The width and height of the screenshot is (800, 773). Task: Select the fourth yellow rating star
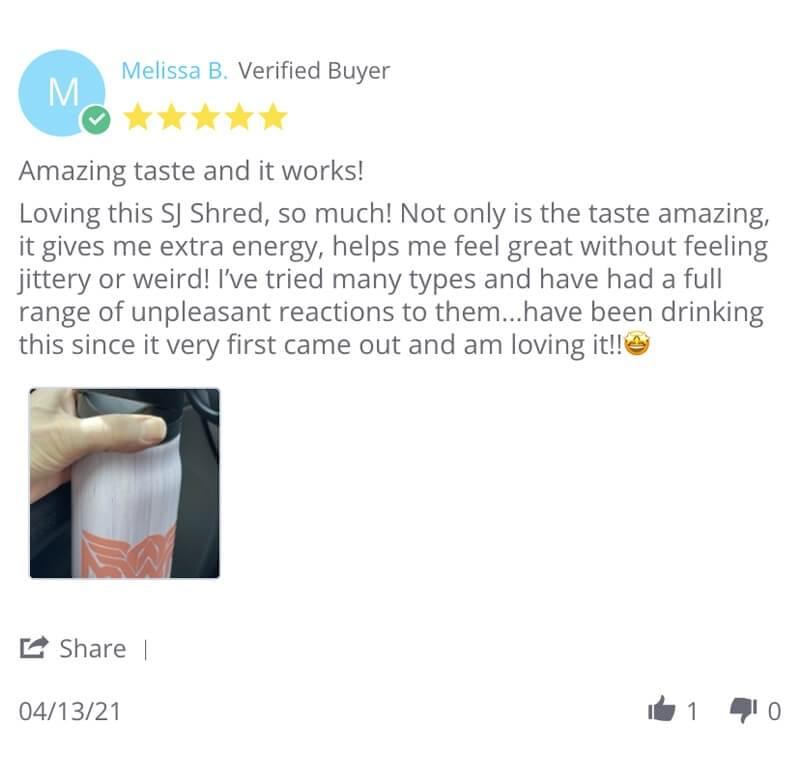click(x=239, y=117)
